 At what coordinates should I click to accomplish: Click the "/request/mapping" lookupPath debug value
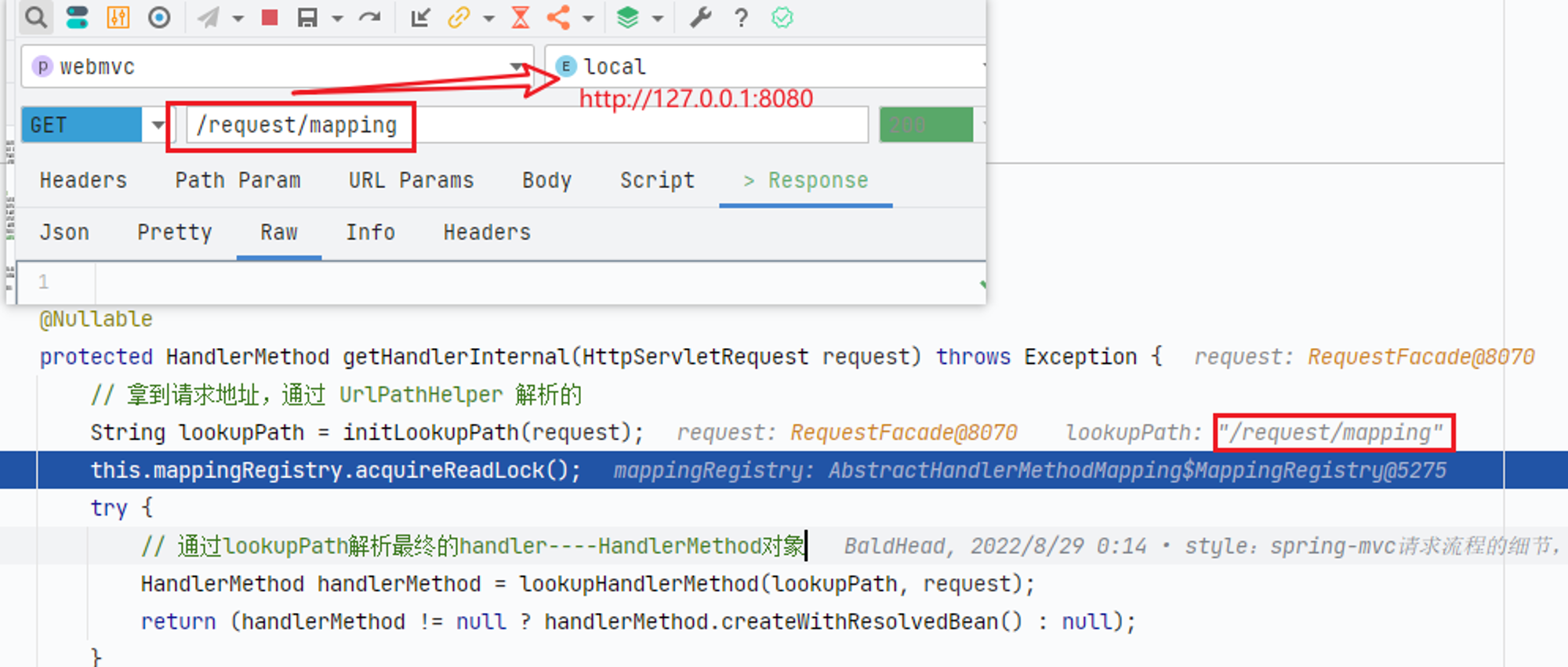(x=1330, y=433)
